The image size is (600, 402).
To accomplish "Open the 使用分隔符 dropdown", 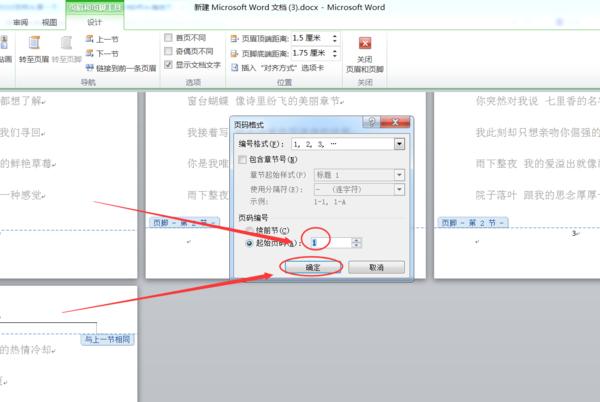I will coord(399,189).
